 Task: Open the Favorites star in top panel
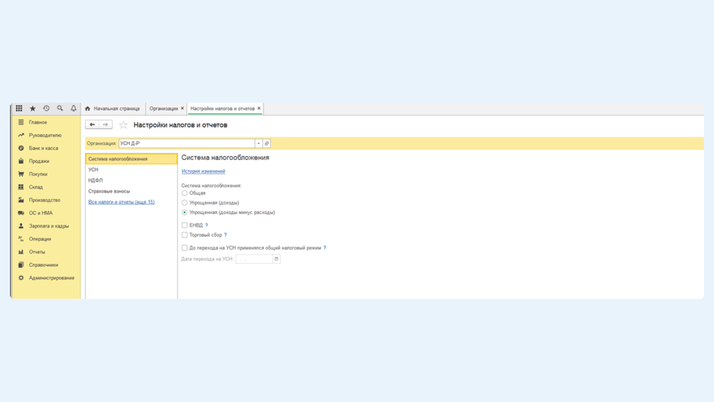(32, 108)
